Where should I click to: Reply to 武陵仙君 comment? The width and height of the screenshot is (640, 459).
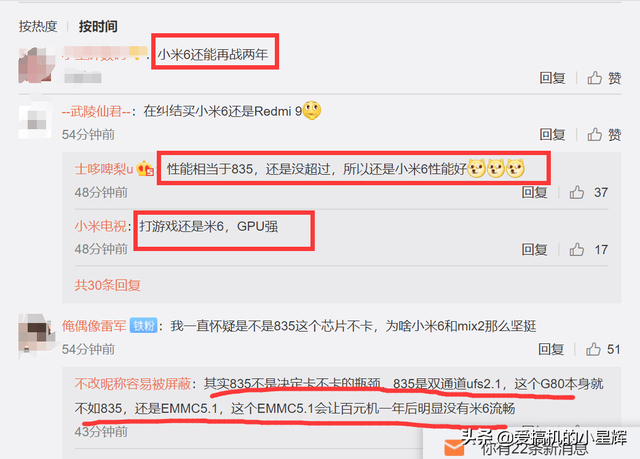552,134
